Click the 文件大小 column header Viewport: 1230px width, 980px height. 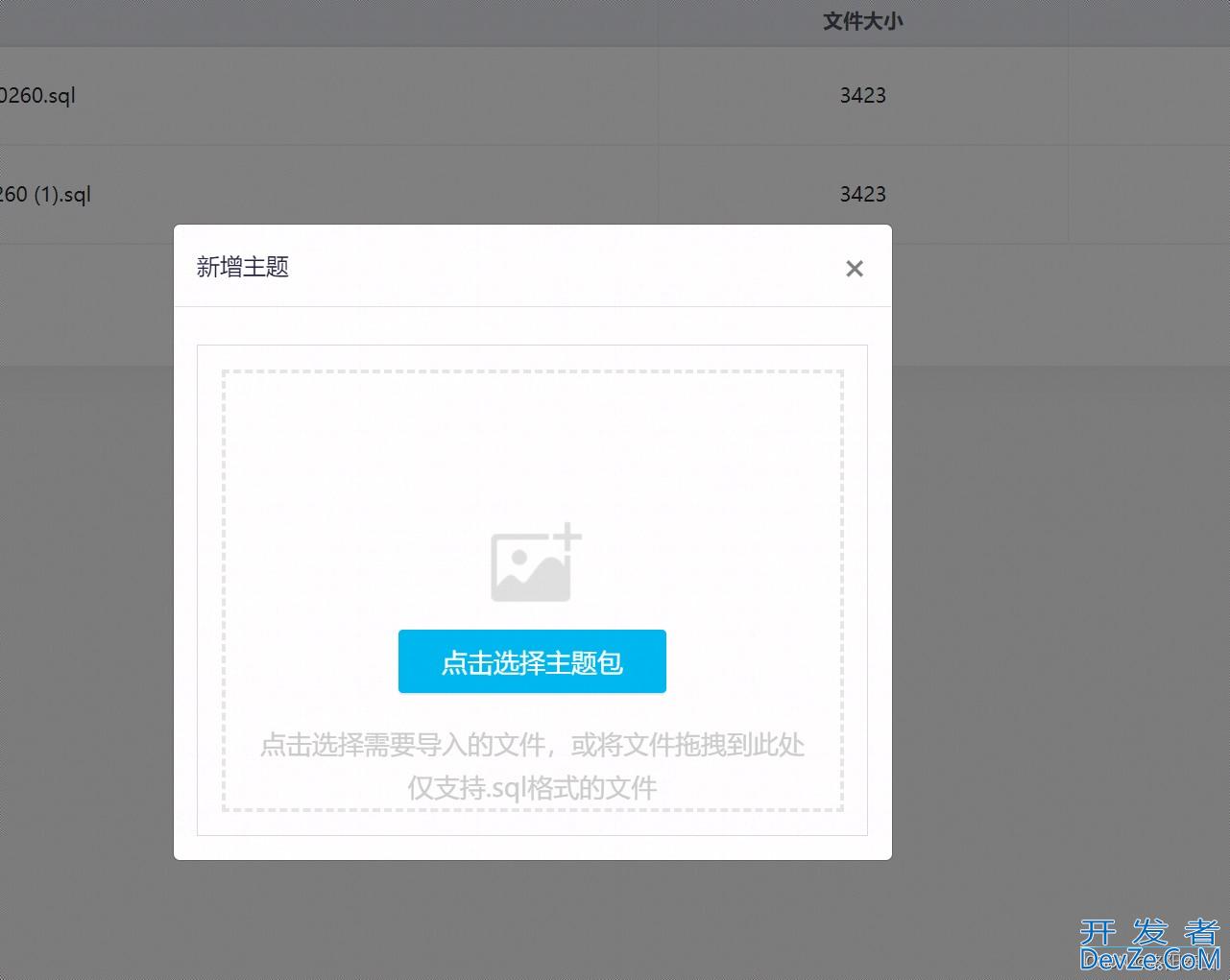863,21
